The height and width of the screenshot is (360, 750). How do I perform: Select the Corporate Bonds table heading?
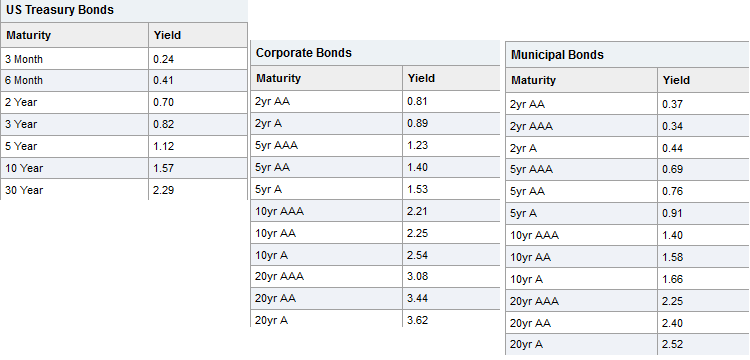tap(304, 53)
